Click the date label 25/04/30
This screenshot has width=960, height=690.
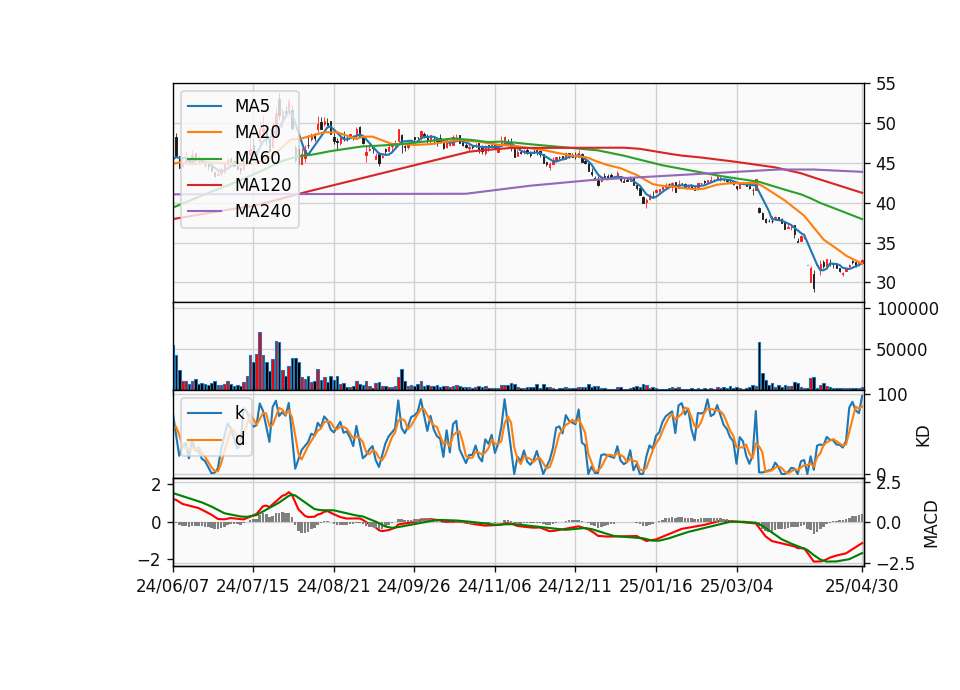coord(862,586)
